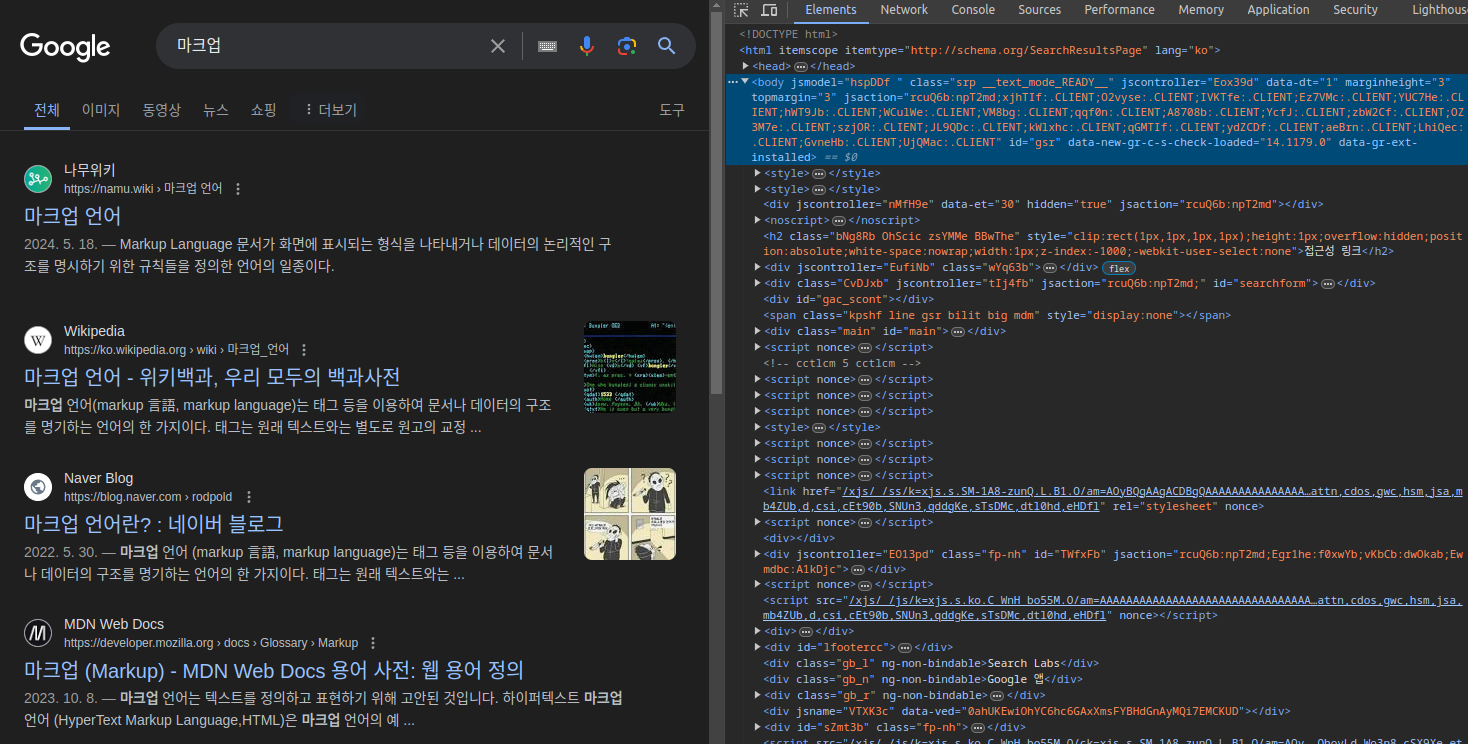This screenshot has height=744, width=1468.
Task: Expand div with id TWfxFb
Action: click(x=758, y=554)
